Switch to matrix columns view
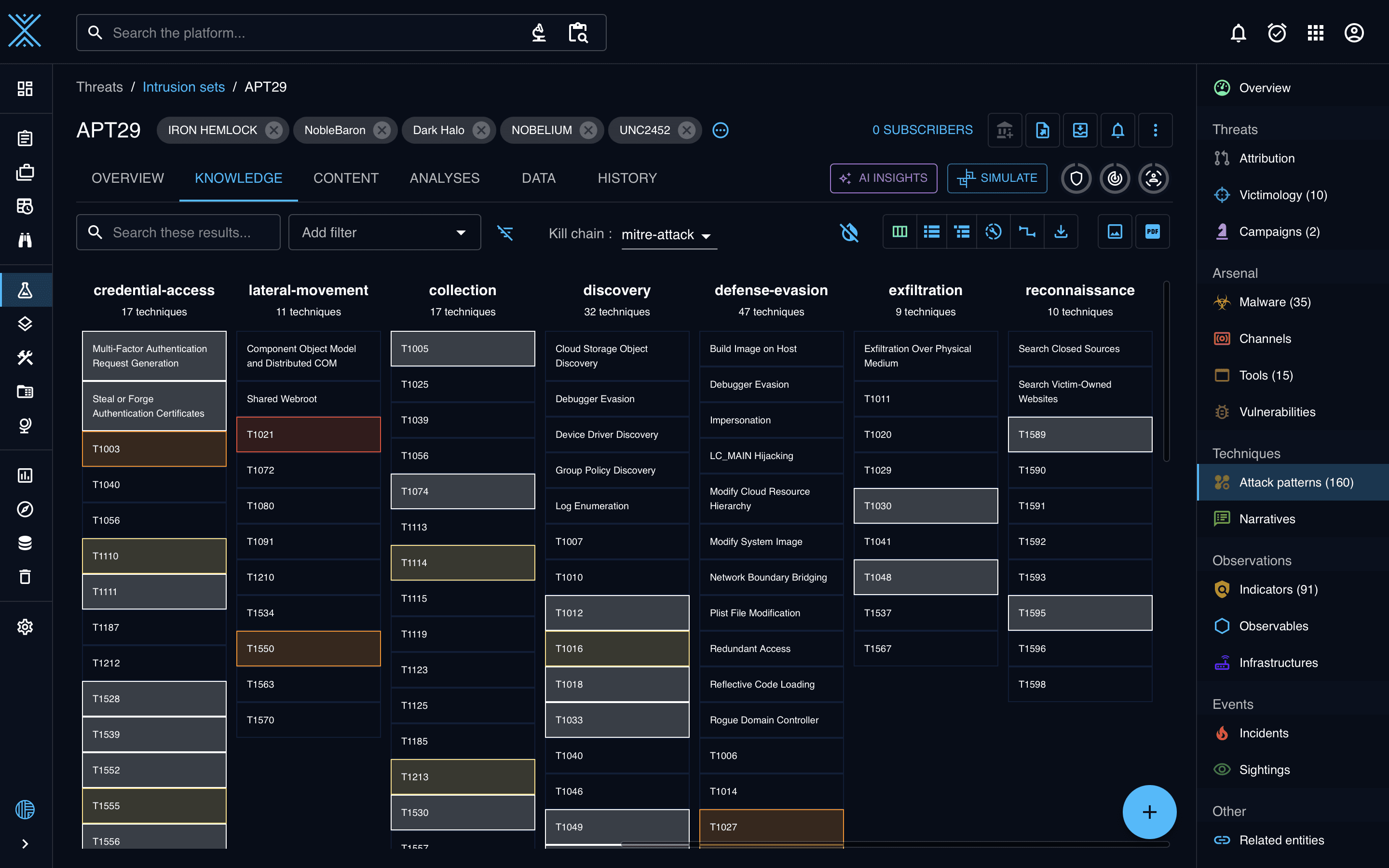 (899, 232)
